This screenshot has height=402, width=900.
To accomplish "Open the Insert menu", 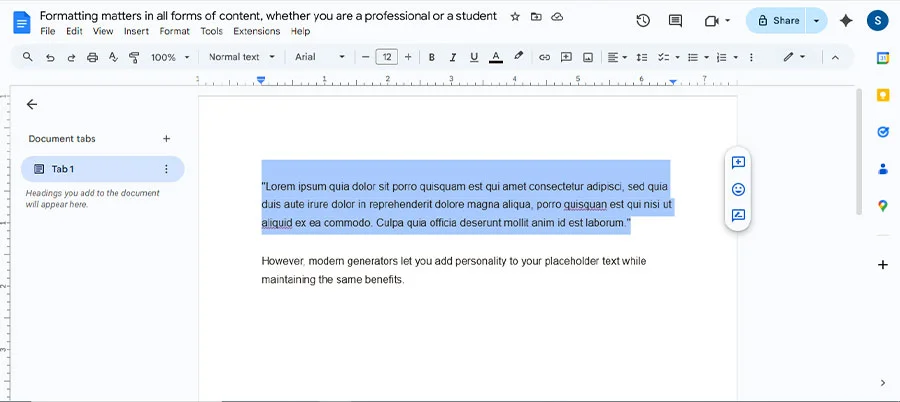I will [x=136, y=32].
